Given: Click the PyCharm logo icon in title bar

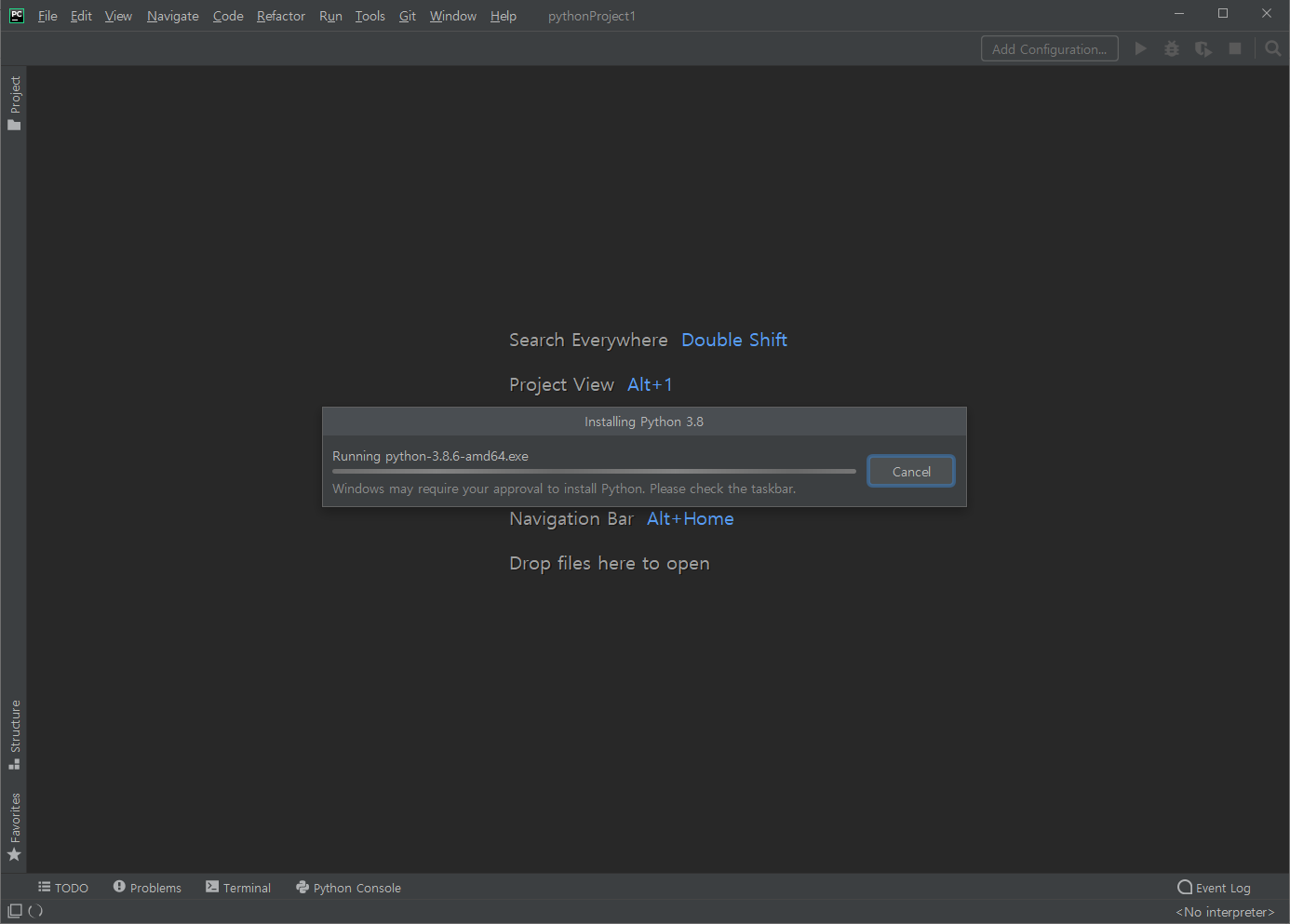Looking at the screenshot, I should [17, 15].
